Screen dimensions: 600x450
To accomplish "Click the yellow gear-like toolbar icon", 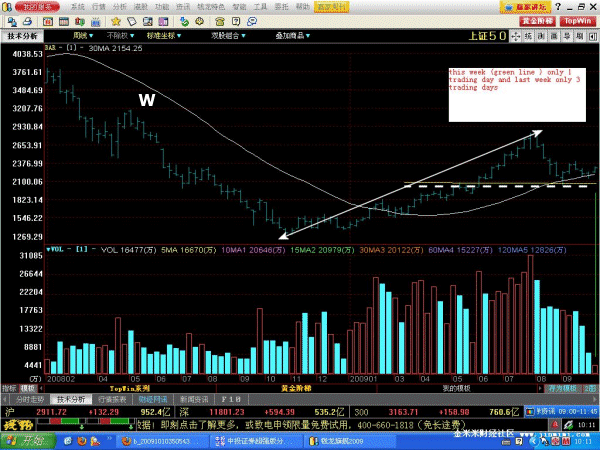I will (x=200, y=21).
